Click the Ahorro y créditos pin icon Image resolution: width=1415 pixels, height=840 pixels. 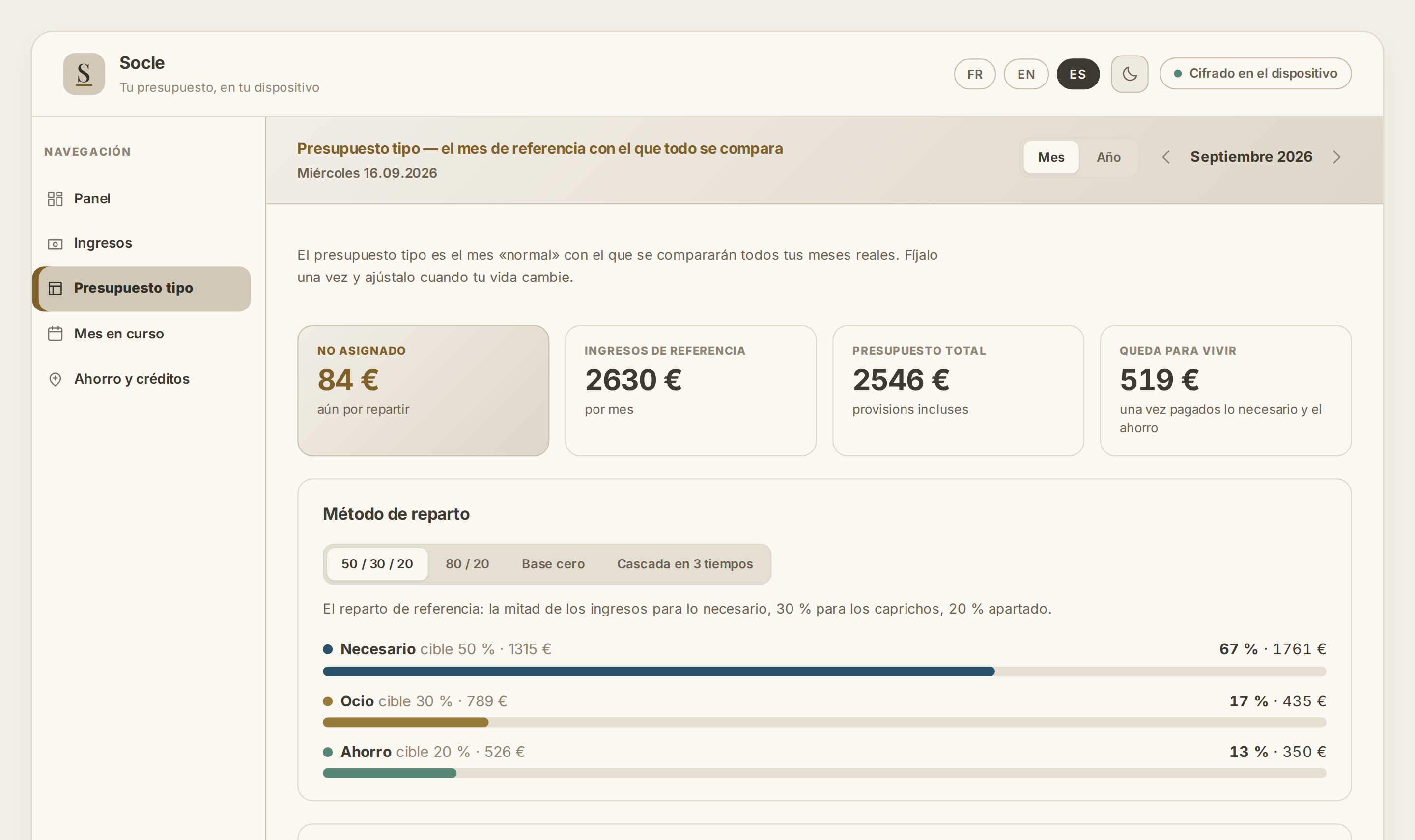(x=55, y=379)
